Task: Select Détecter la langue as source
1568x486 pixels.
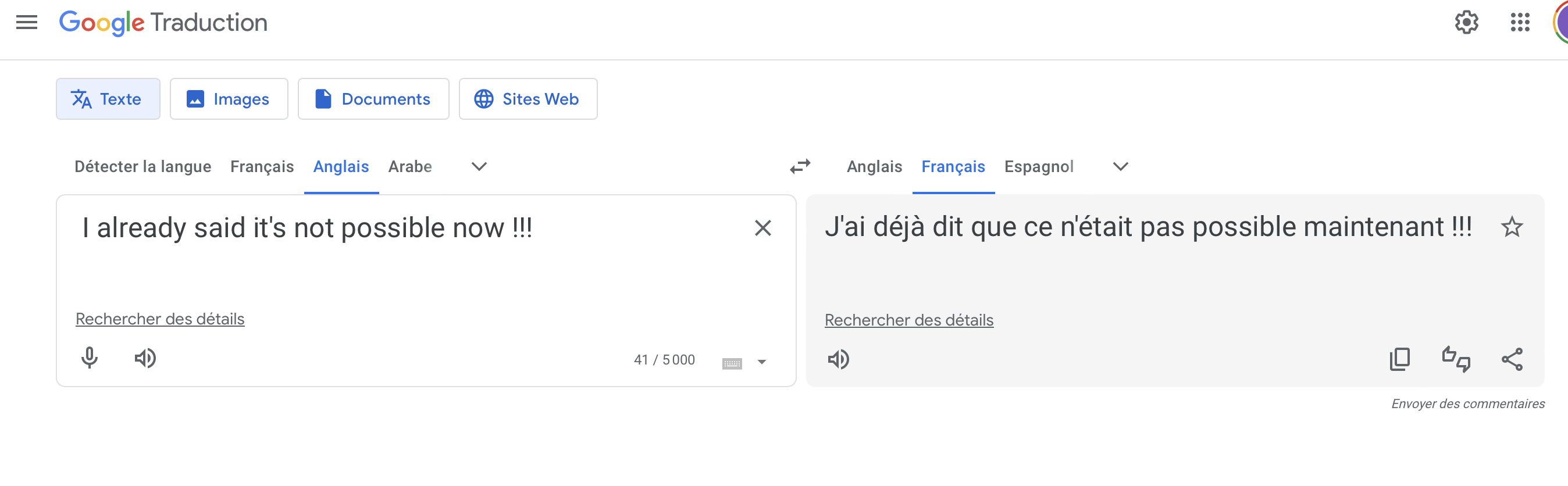Action: click(x=142, y=166)
